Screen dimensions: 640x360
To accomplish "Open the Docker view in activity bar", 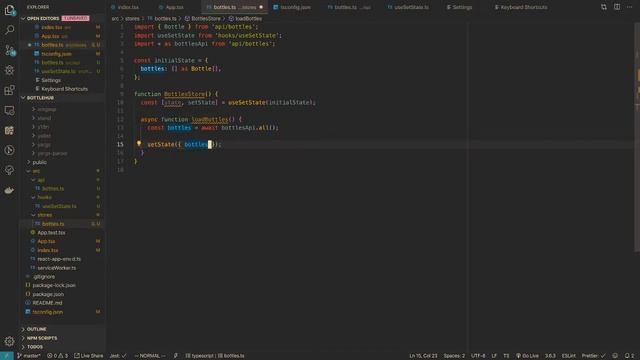I will (x=9, y=190).
